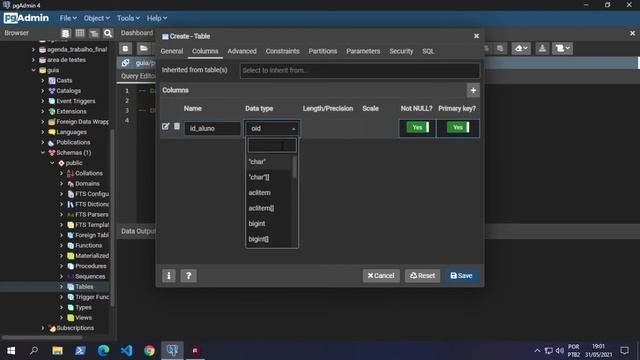Select the Types tree item
The height and width of the screenshot is (360, 640).
(x=83, y=307)
